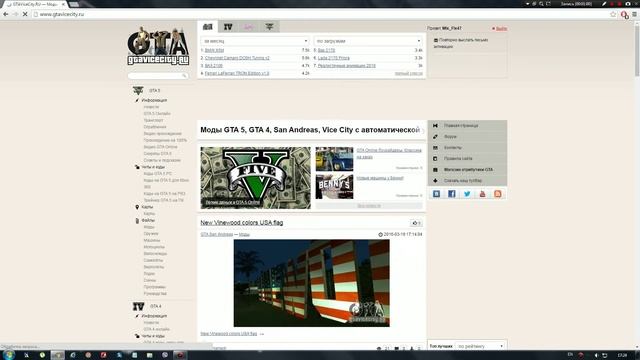Open Мотоциклы in the Файлы section
This screenshot has height=360, width=640.
(x=154, y=247)
